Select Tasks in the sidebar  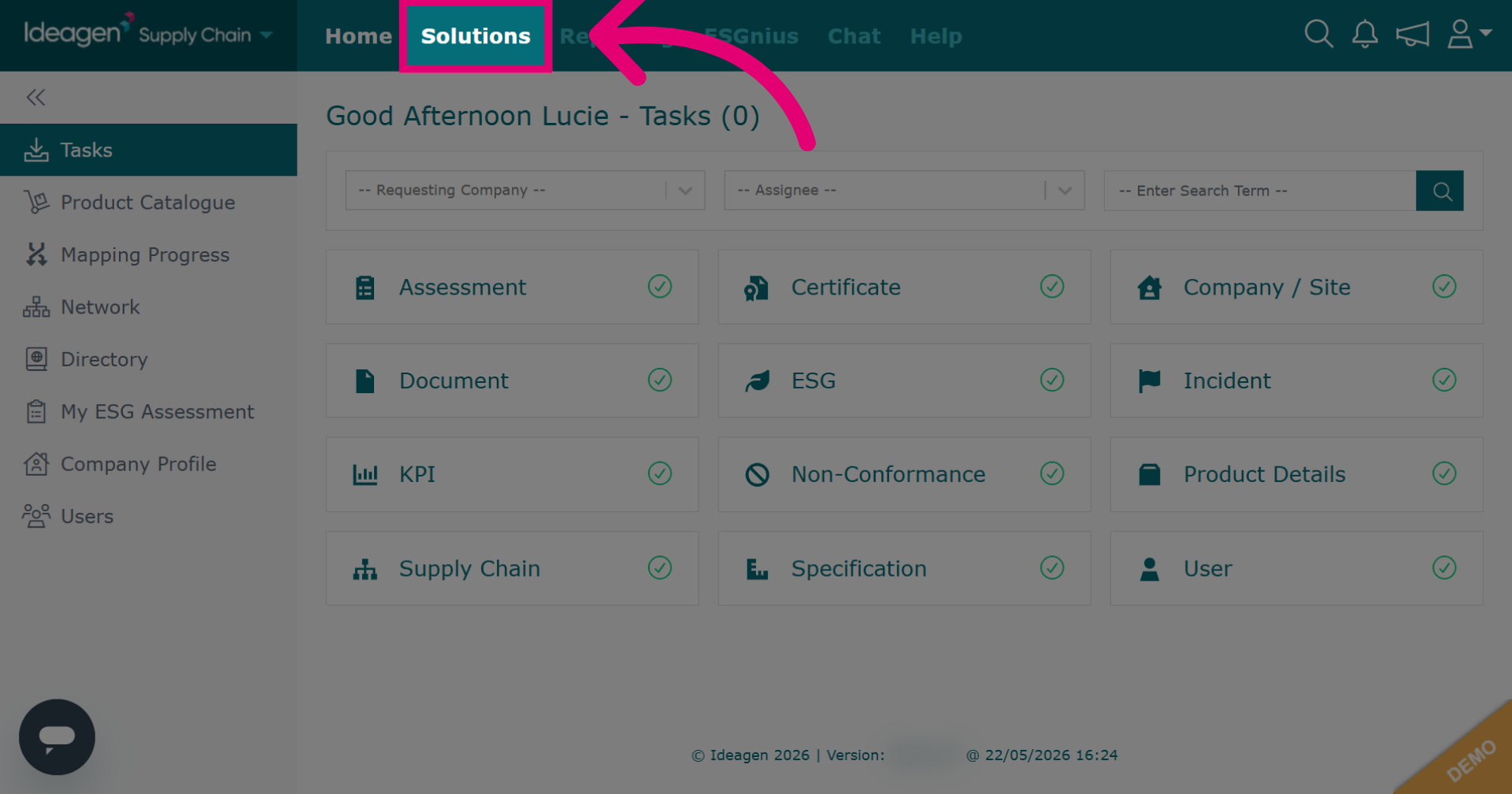click(148, 150)
